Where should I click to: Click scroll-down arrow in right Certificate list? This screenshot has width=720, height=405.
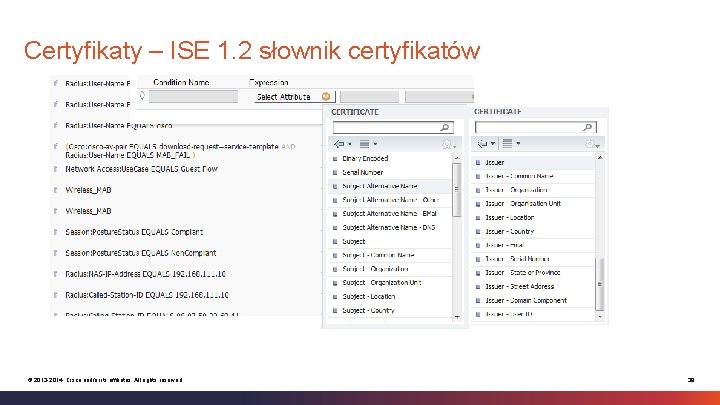point(600,317)
